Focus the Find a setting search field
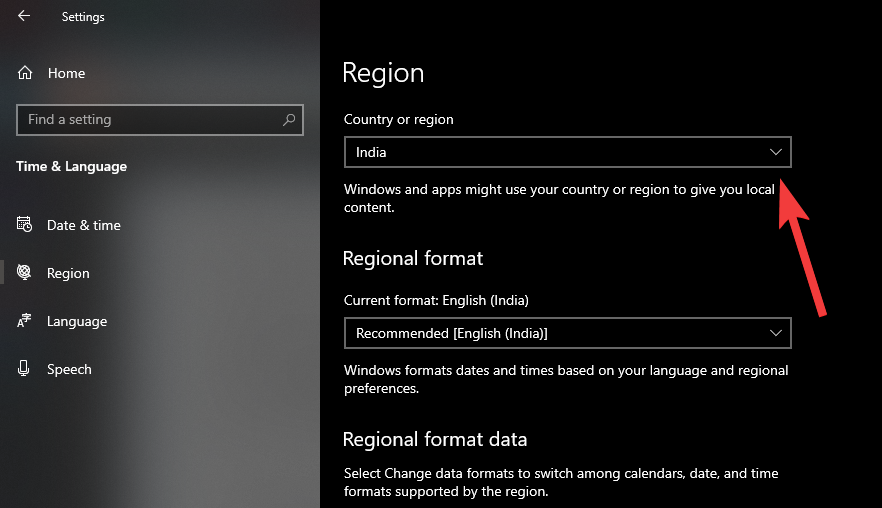Image resolution: width=882 pixels, height=508 pixels. point(150,120)
